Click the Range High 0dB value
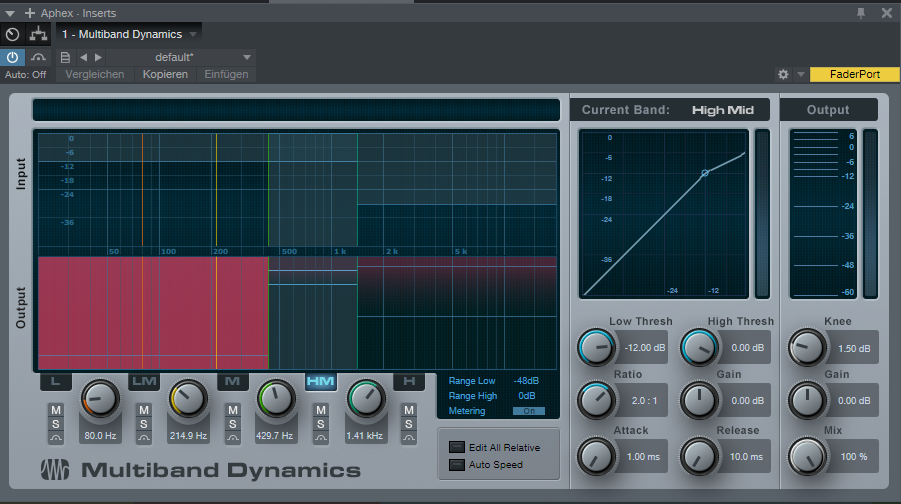 tap(527, 396)
